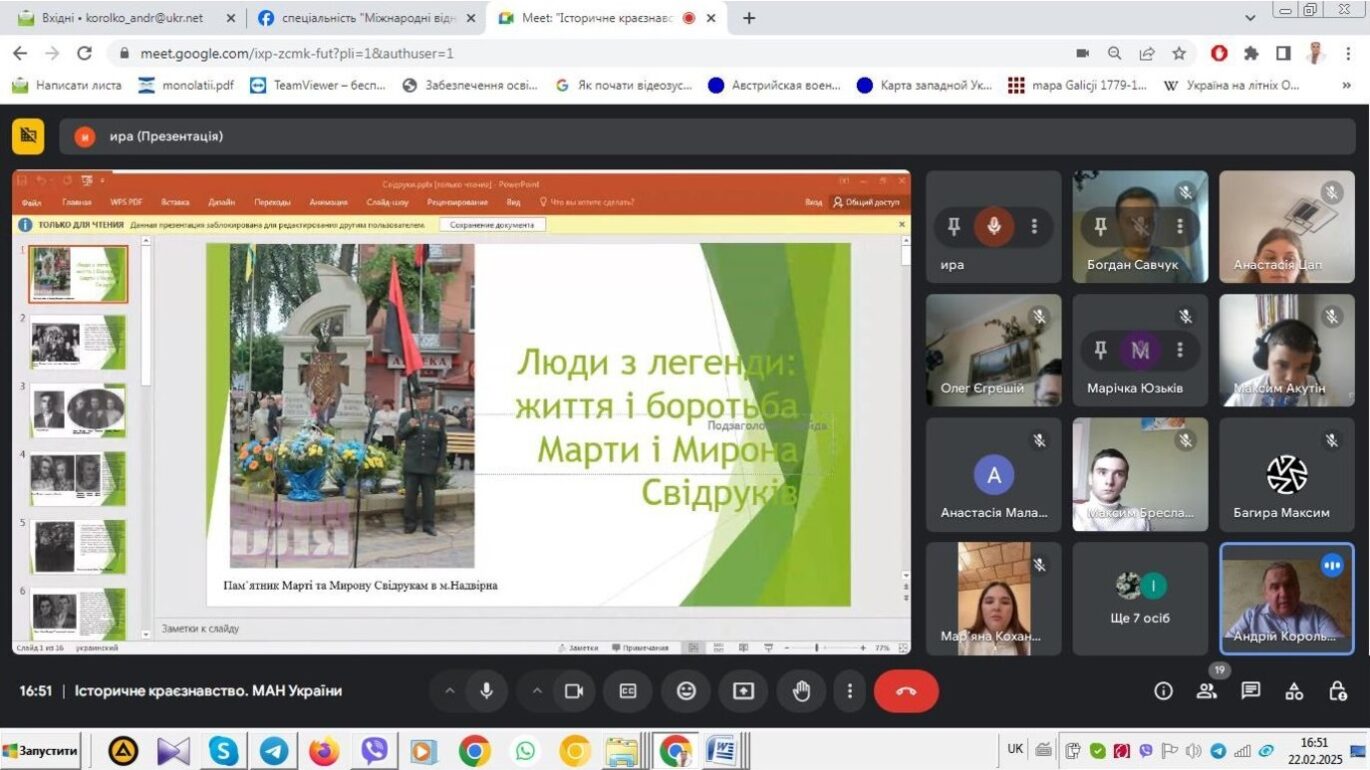
Task: Pin the ира participant tile
Action: [953, 227]
